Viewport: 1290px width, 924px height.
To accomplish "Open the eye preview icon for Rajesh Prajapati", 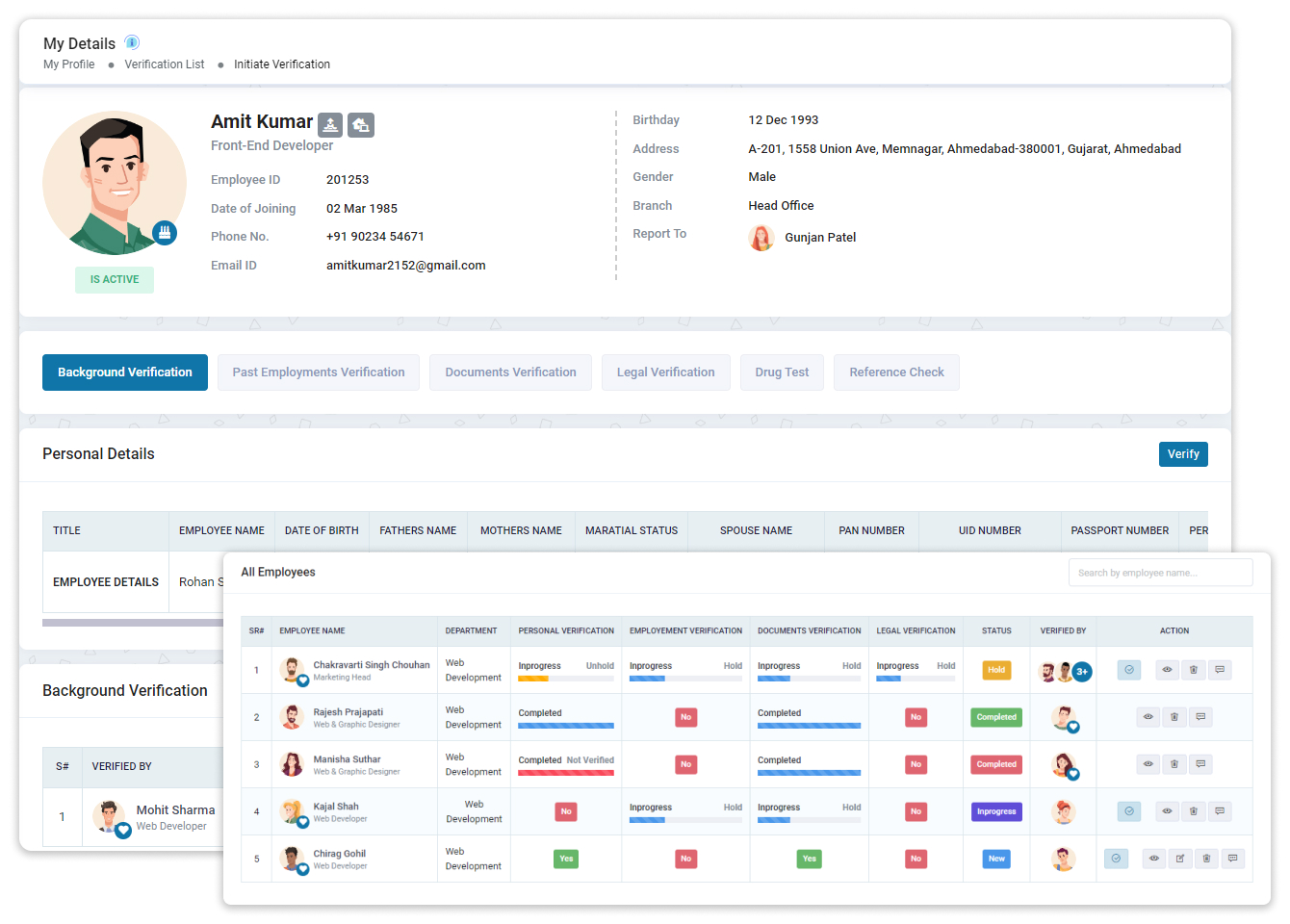I will pyautogui.click(x=1148, y=717).
